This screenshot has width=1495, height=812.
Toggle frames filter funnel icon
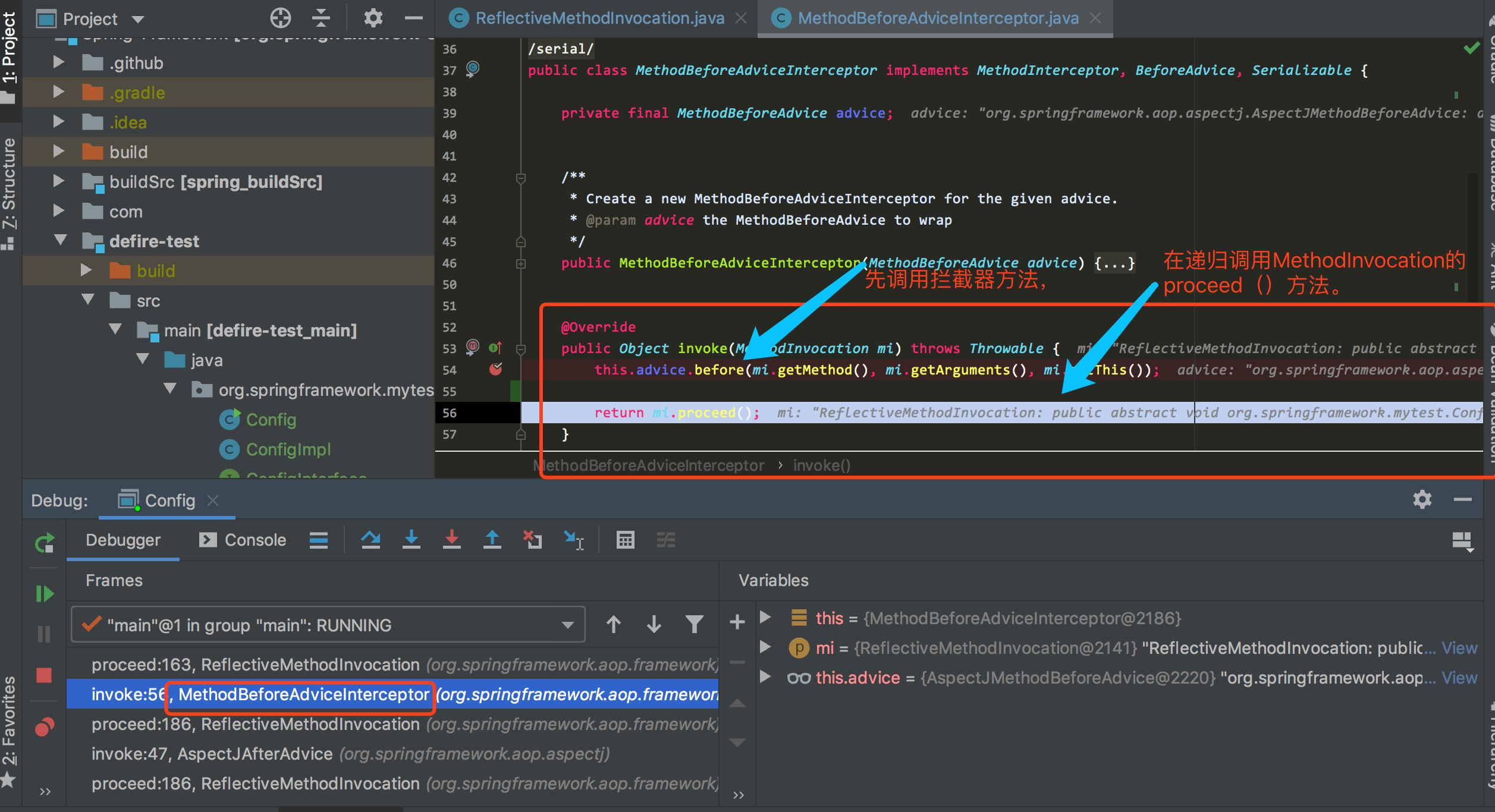(694, 624)
